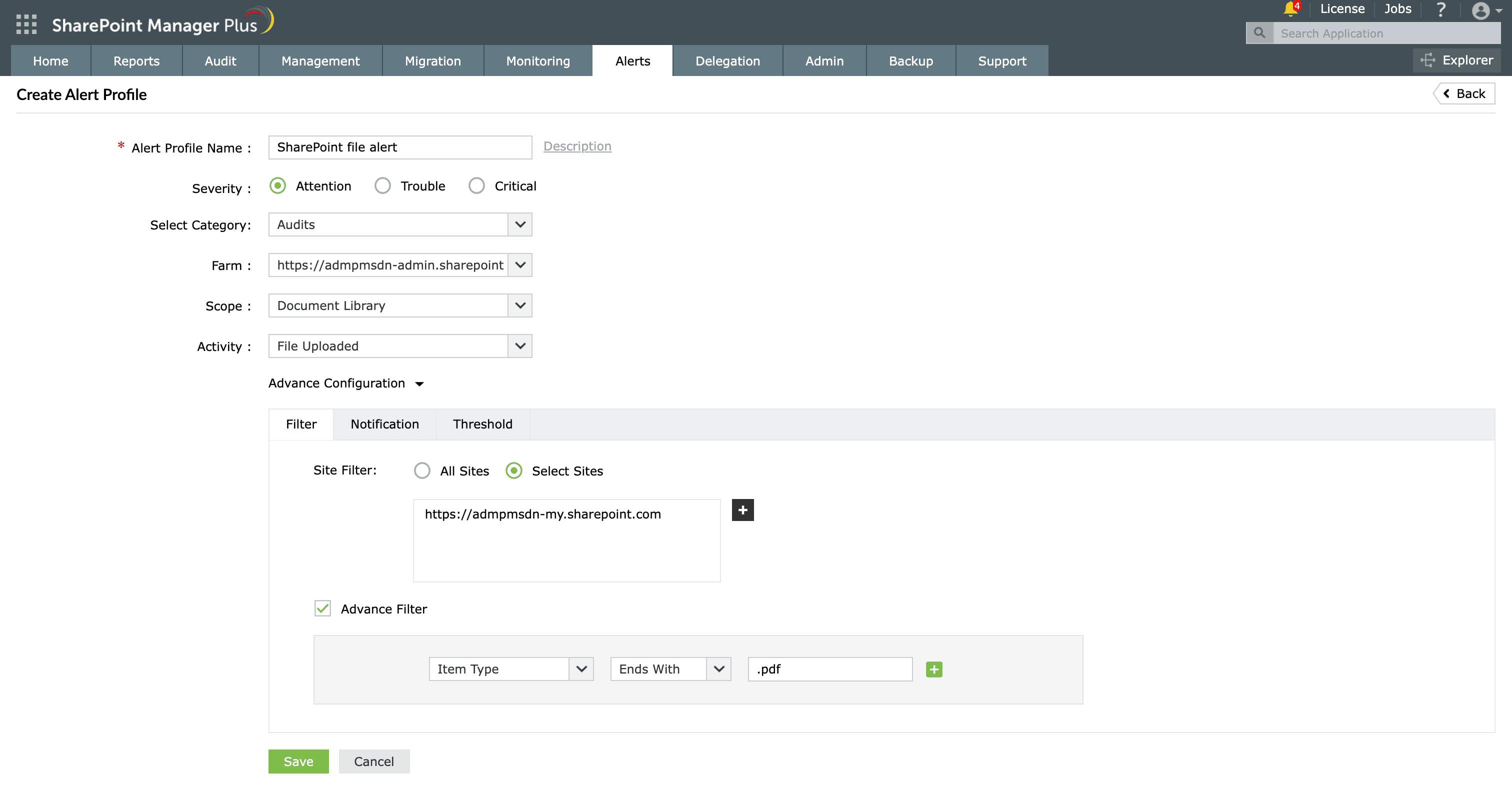The image size is (1512, 789).
Task: Add a new filter condition with the green plus
Action: [934, 668]
